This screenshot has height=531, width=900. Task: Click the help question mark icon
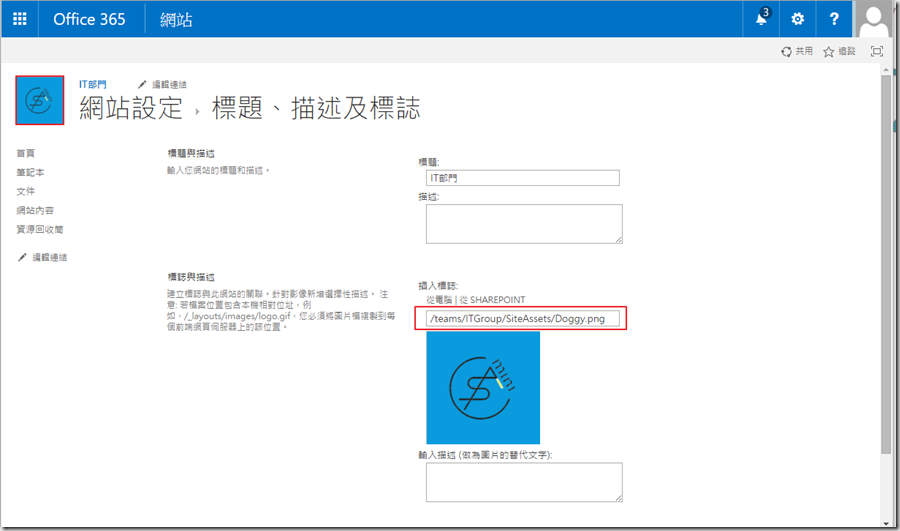point(834,19)
